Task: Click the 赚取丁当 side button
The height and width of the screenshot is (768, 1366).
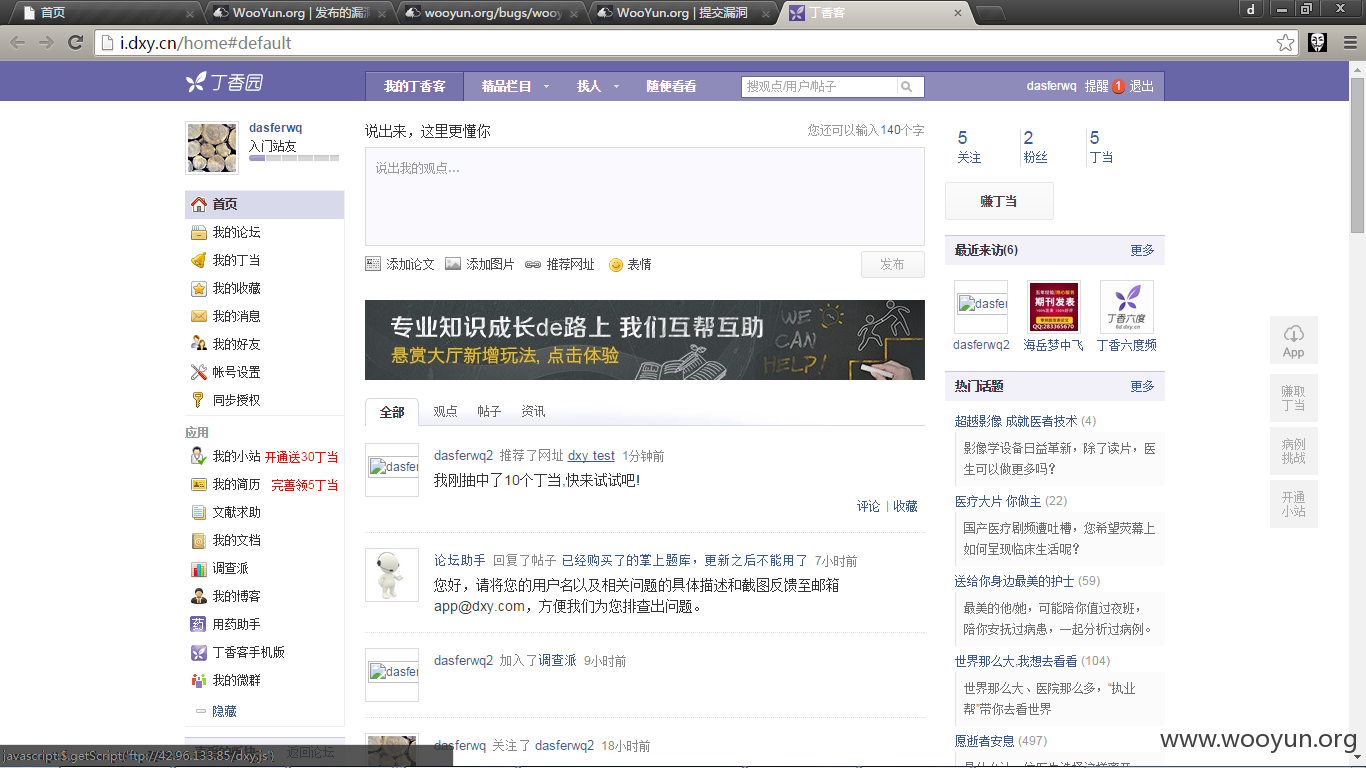Action: coord(1294,398)
